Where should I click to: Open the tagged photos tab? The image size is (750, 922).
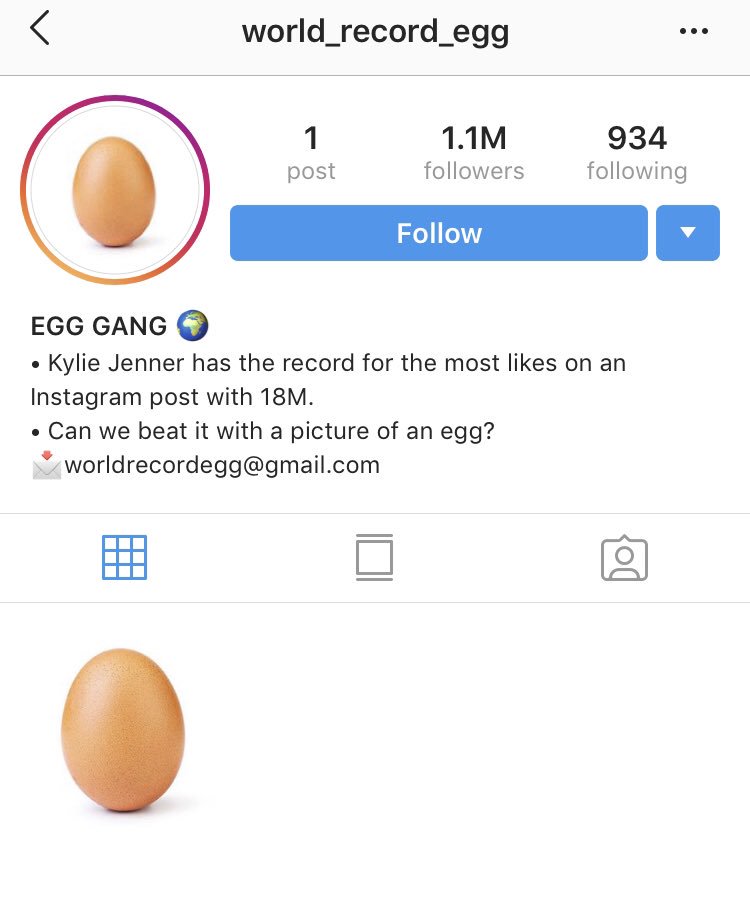click(x=624, y=558)
